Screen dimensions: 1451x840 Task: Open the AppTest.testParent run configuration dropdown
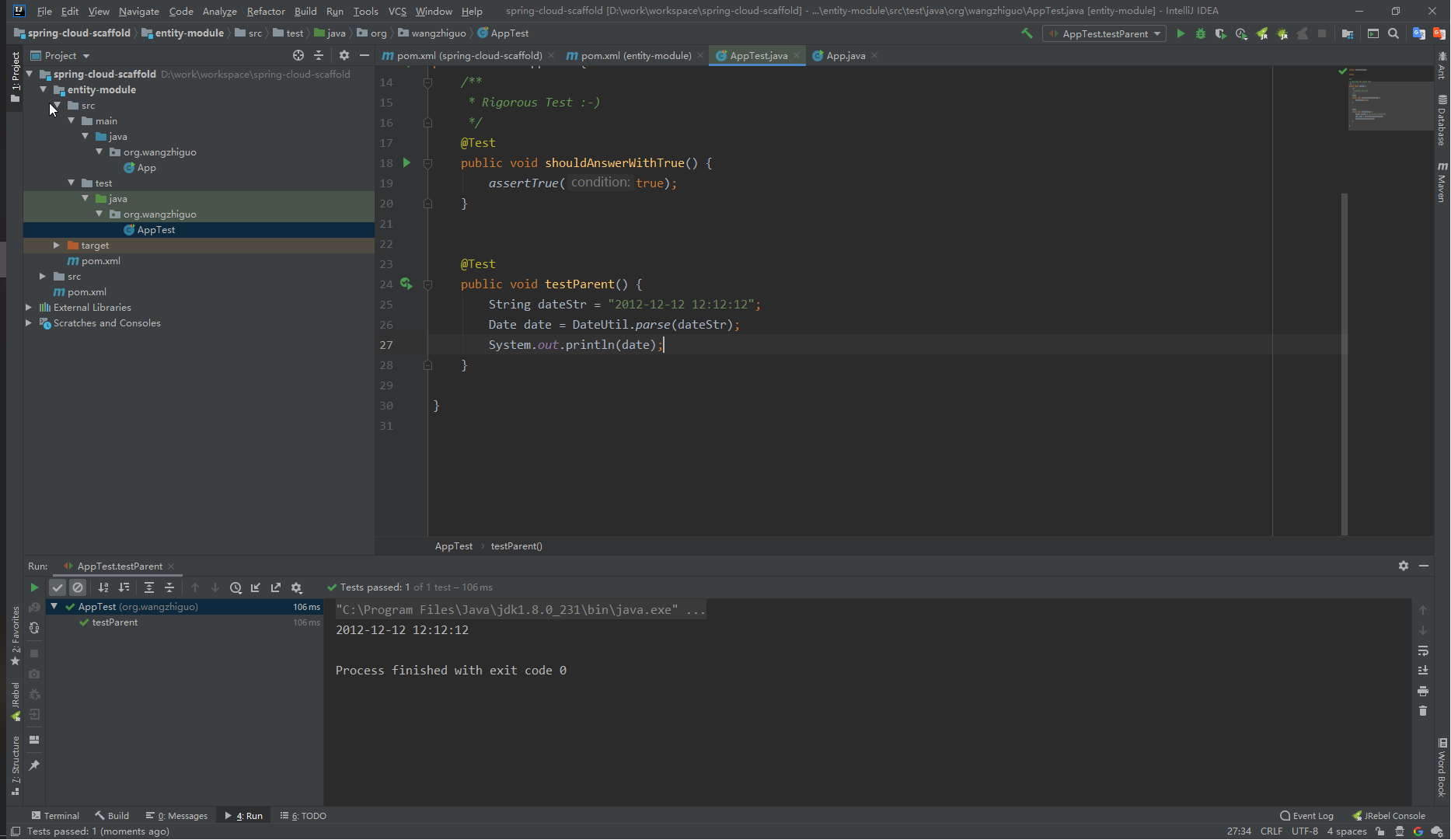click(1104, 33)
